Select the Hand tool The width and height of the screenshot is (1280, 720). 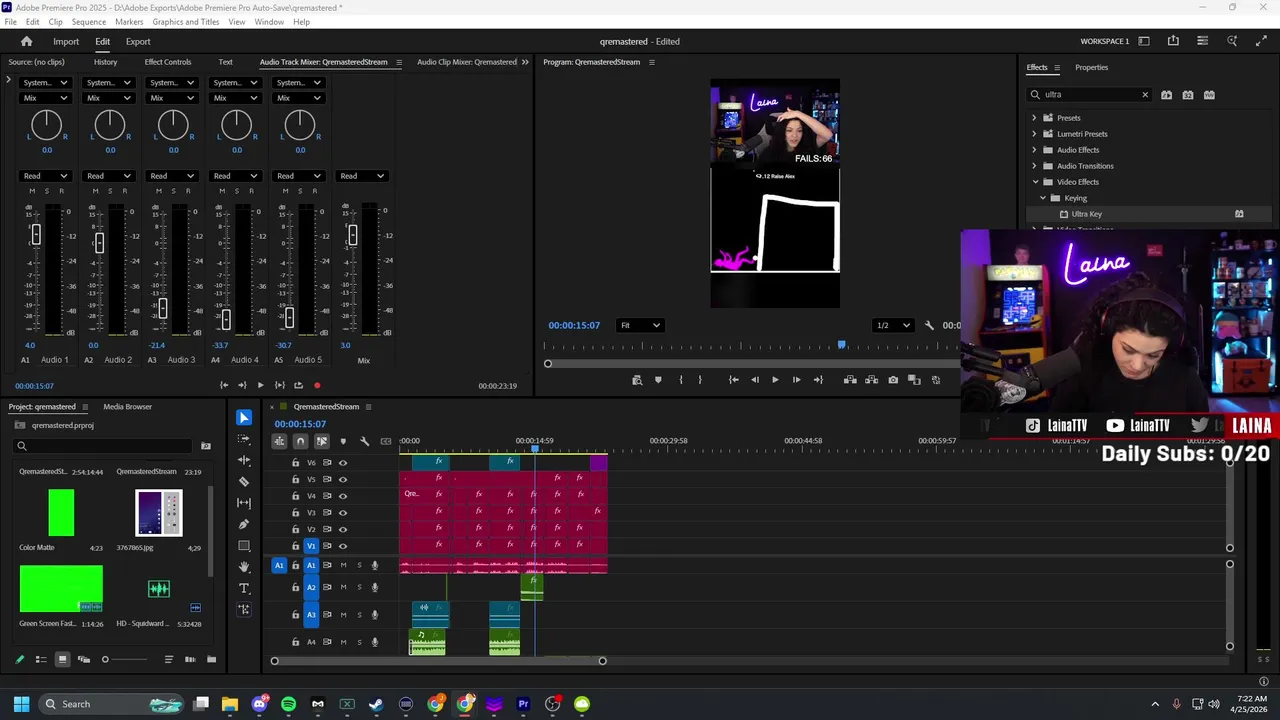pyautogui.click(x=244, y=567)
